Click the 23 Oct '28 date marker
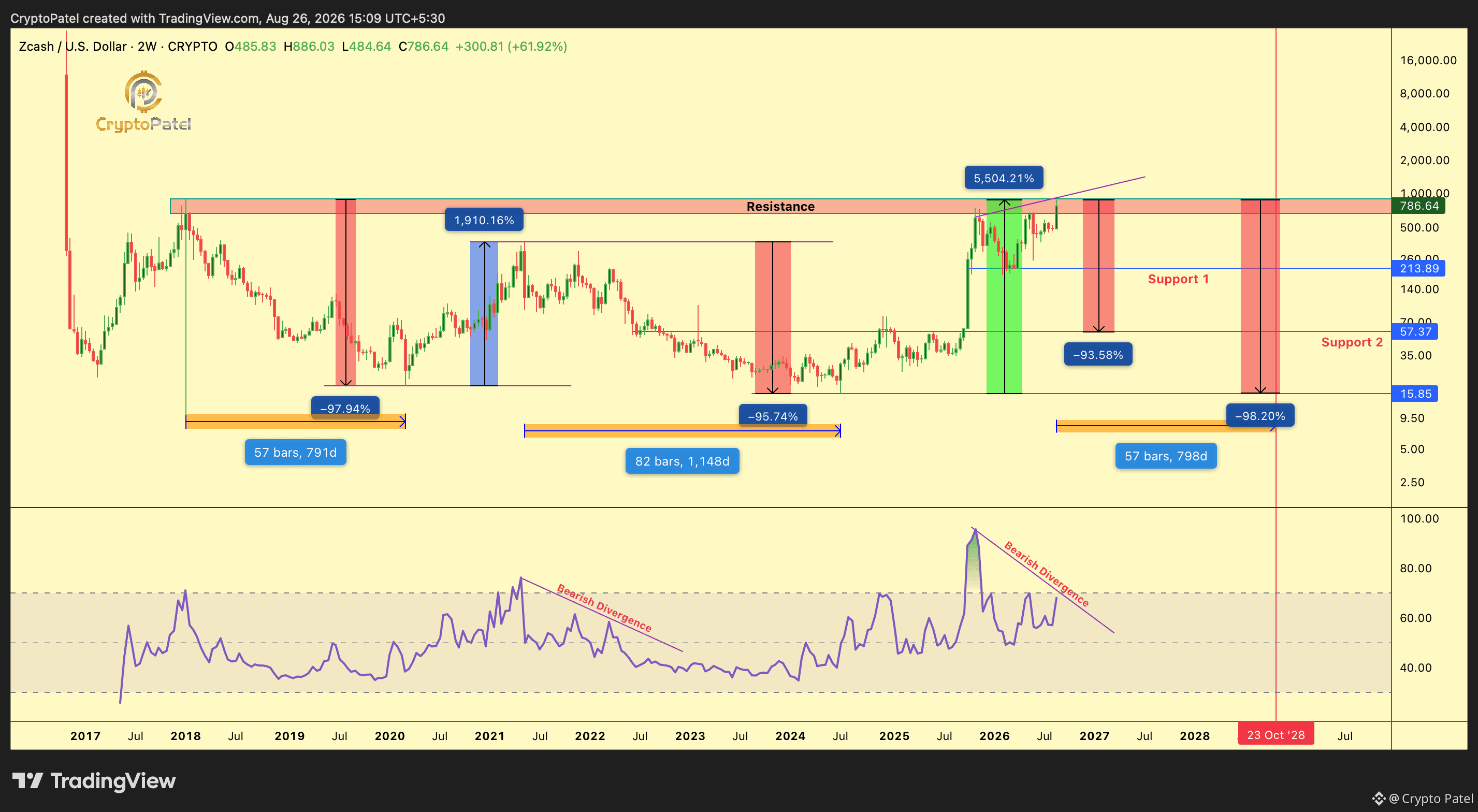 click(x=1276, y=735)
